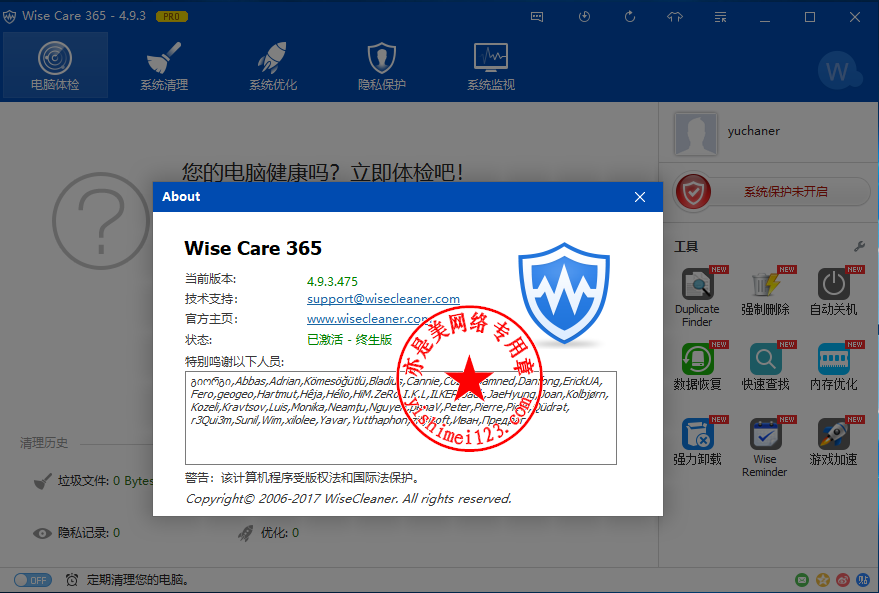The height and width of the screenshot is (593, 879).
Task: Open the tools wrench settings icon
Action: pos(859,246)
